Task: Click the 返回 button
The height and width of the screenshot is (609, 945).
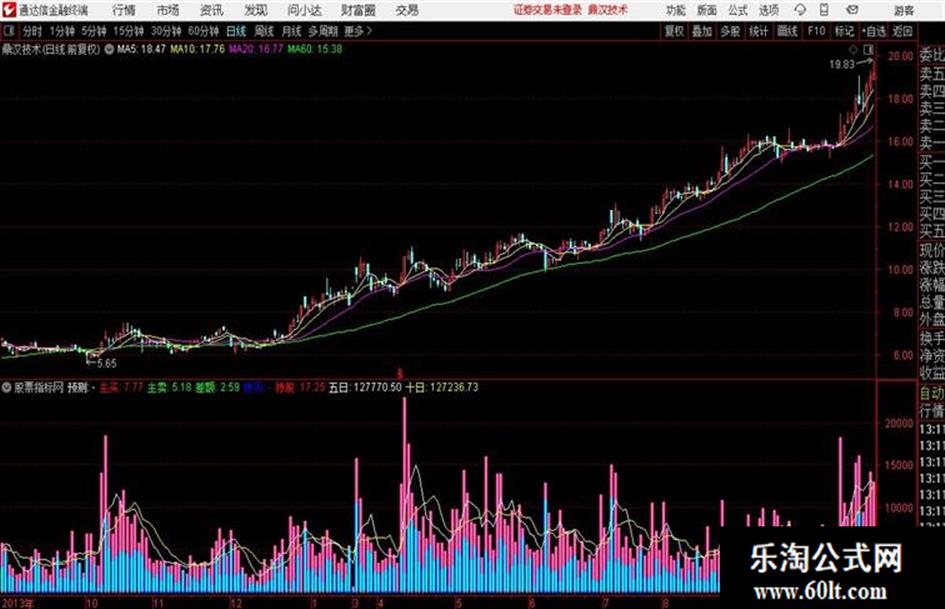Action: (902, 31)
